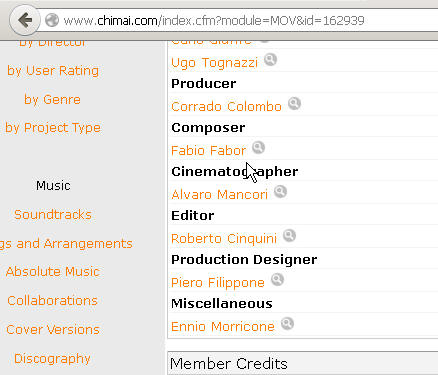Click magnifier icon next to Ugo Tognazzi
The height and width of the screenshot is (375, 438).
coord(270,60)
